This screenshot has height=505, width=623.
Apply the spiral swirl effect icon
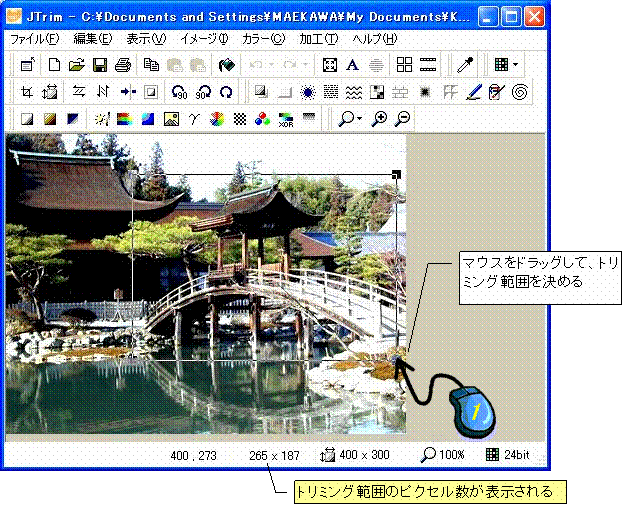(520, 92)
